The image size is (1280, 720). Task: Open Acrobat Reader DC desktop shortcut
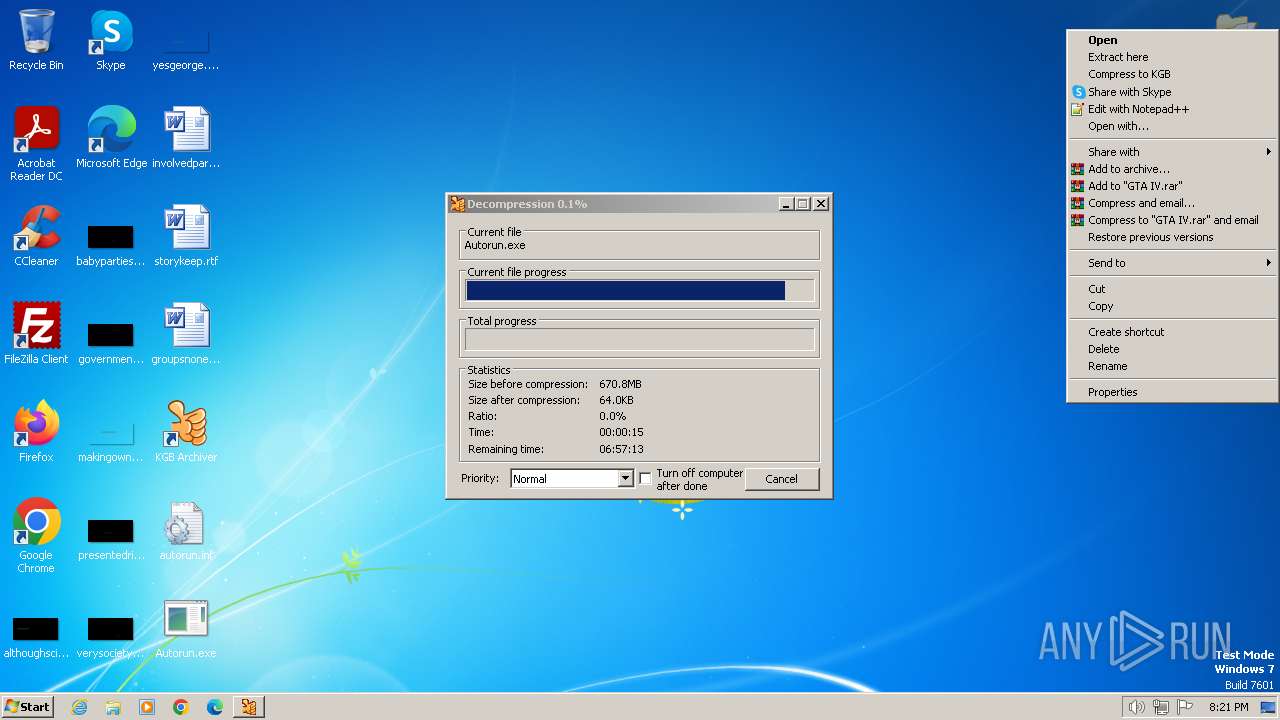tap(36, 143)
